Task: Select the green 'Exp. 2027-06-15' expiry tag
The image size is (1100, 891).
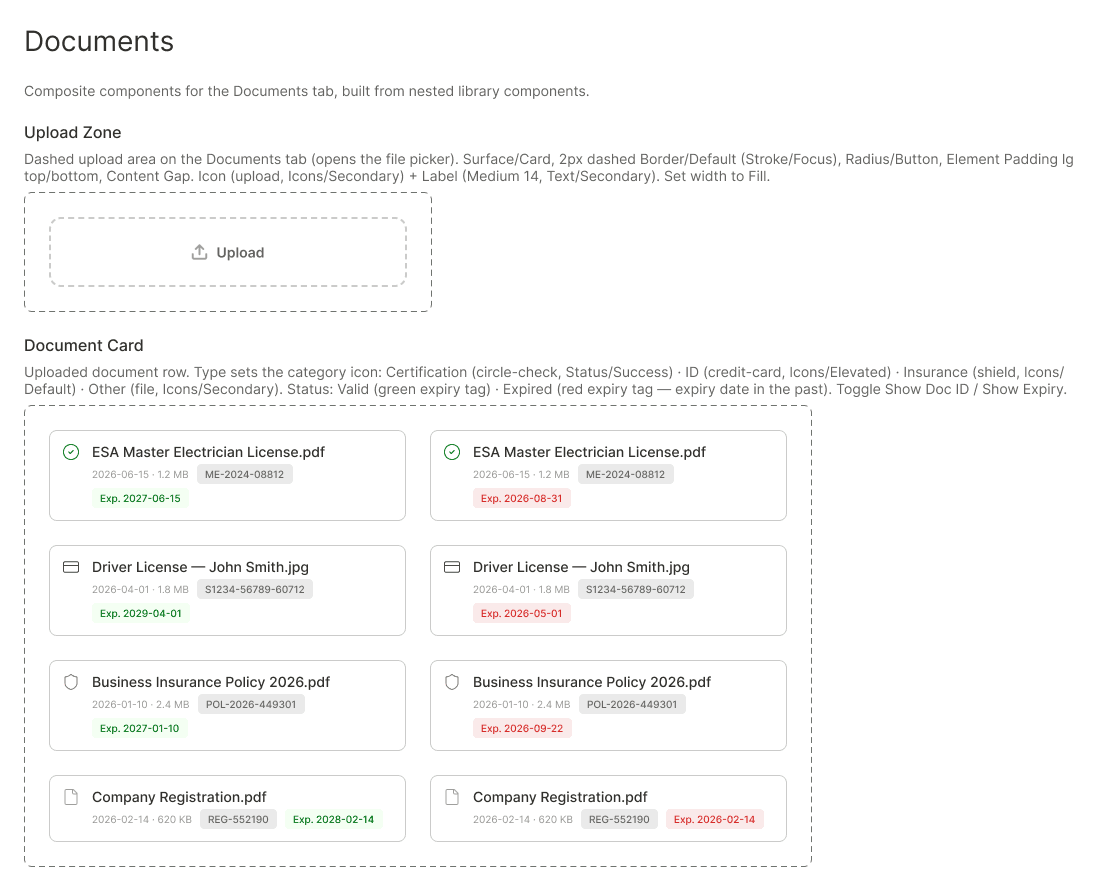Action: point(140,498)
